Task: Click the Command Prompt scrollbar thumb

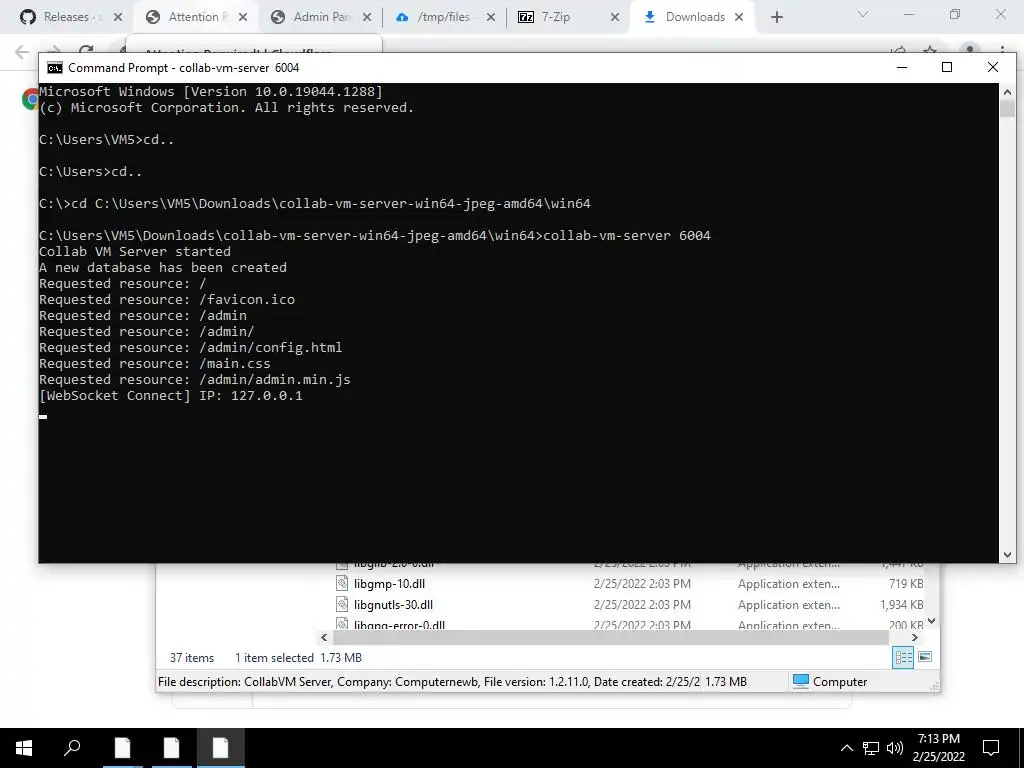Action: click(1007, 108)
